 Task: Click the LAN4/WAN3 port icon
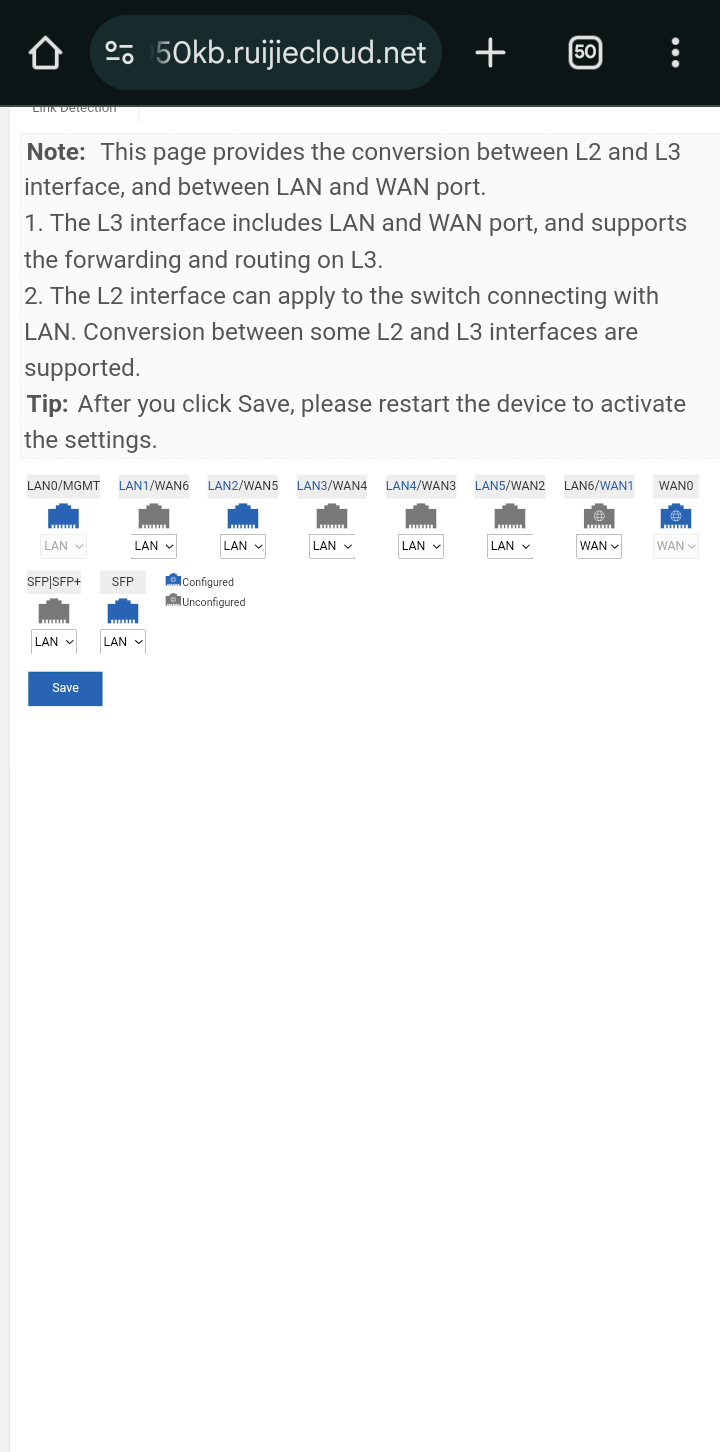[420, 517]
